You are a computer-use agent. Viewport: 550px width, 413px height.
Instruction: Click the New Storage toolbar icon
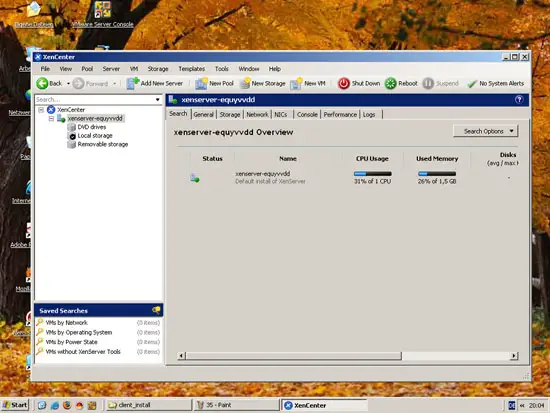coord(245,84)
